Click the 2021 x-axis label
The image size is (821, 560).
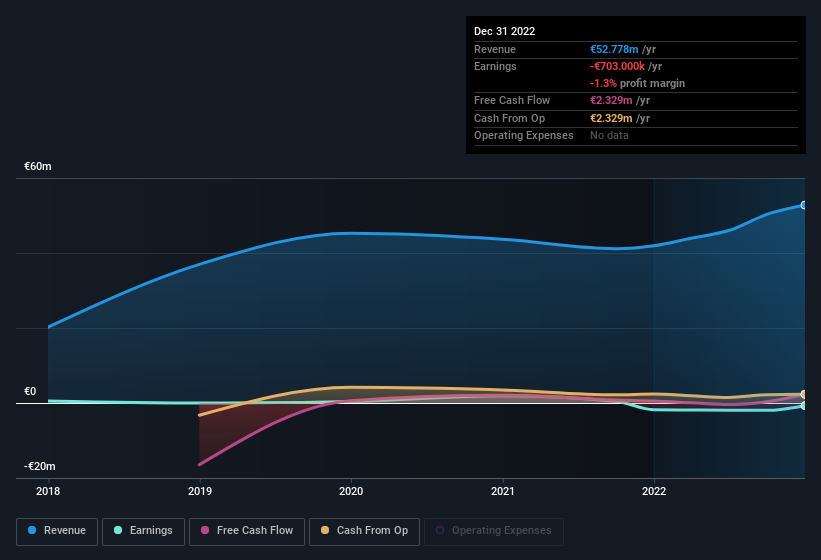click(x=503, y=491)
